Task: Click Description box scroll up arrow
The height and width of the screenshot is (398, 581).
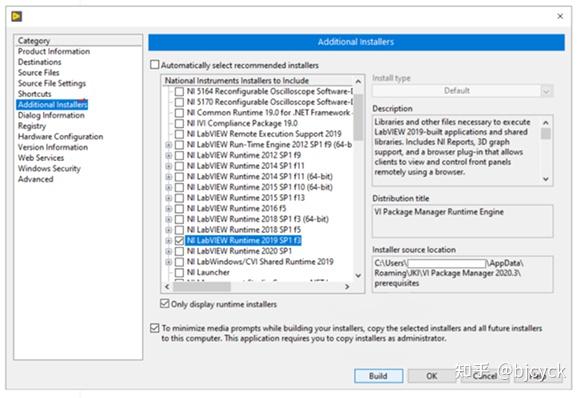Action: tap(546, 122)
